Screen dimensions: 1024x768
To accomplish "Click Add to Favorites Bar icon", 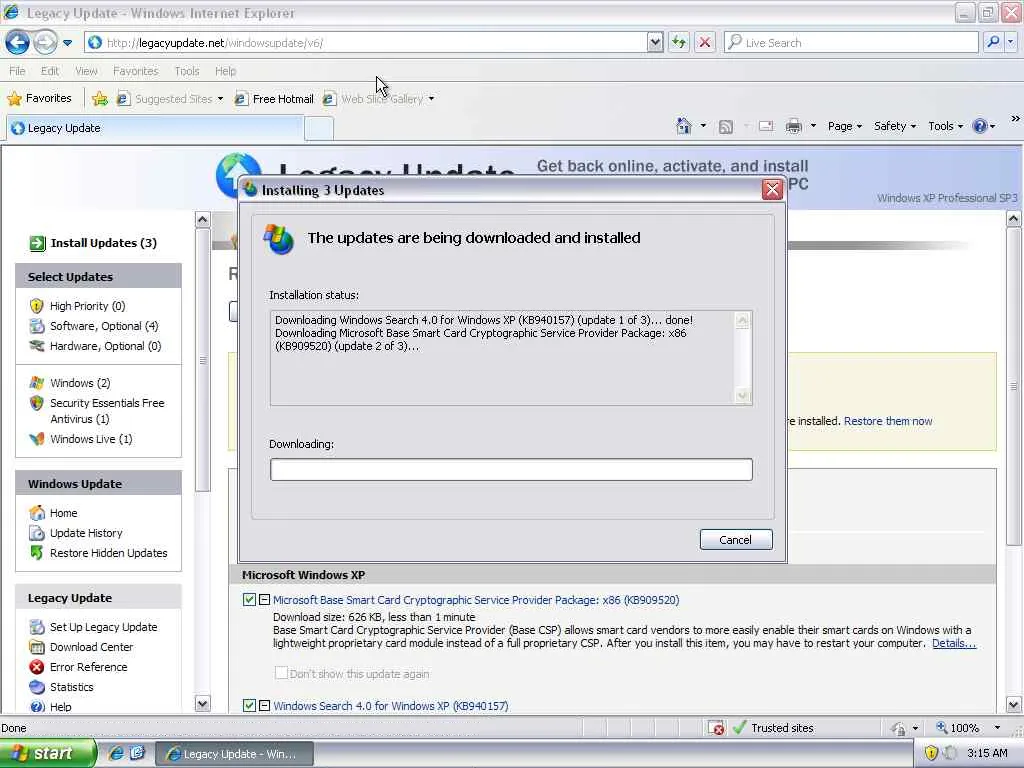I will [x=100, y=99].
